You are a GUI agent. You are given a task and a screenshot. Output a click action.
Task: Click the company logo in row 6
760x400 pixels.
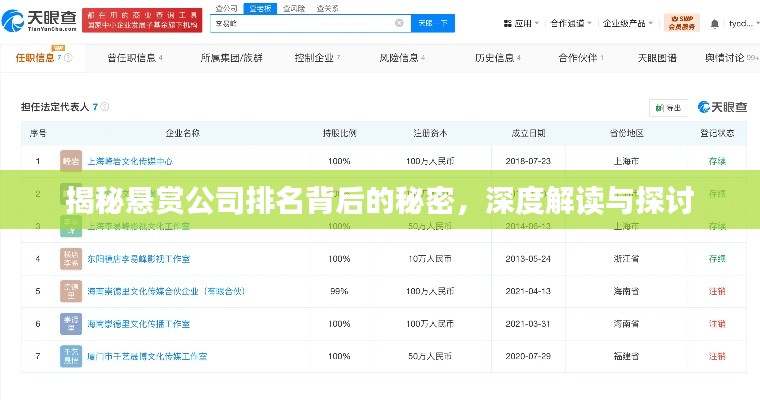pos(71,323)
